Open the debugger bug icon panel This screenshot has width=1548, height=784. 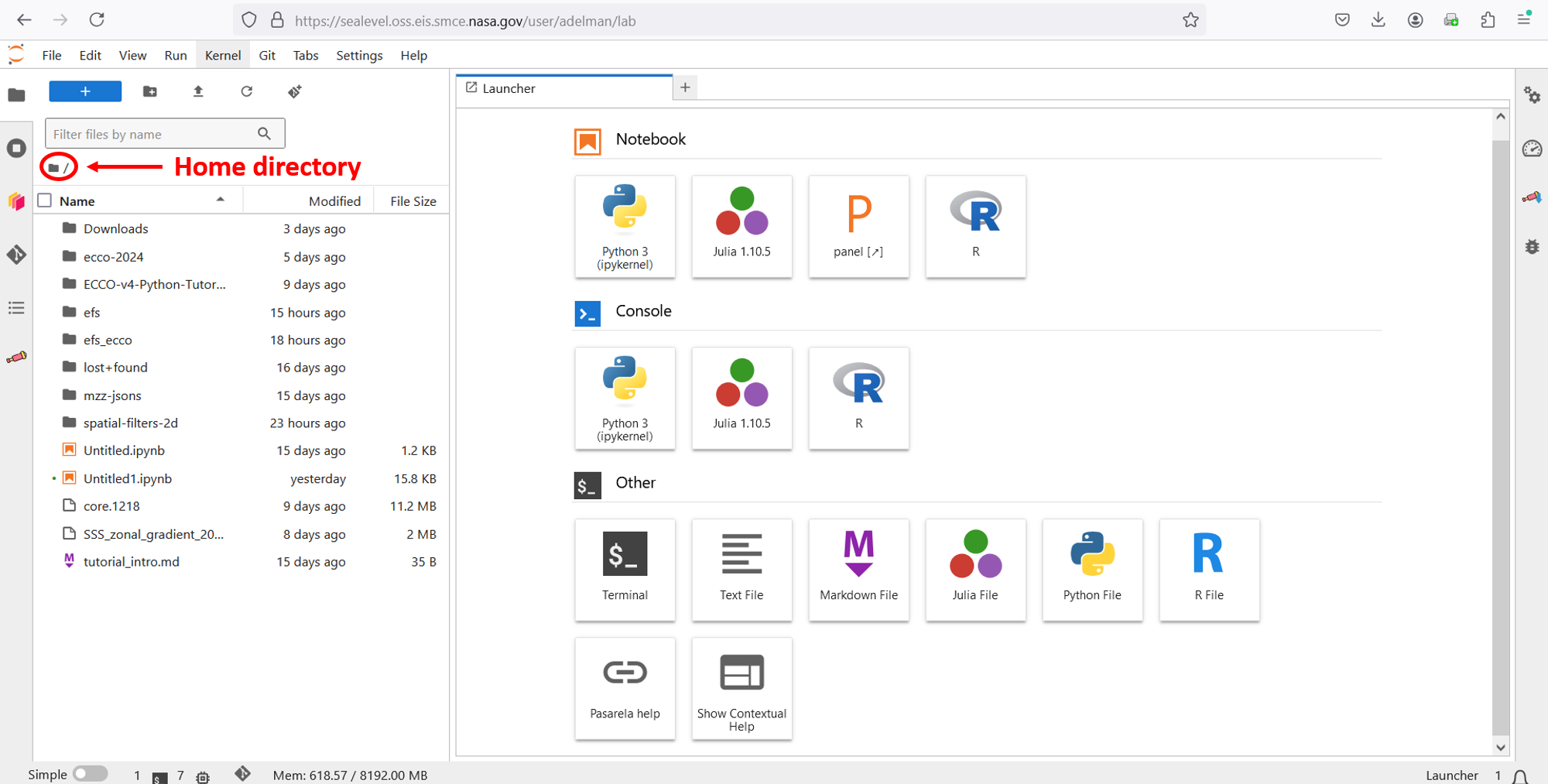[1532, 247]
